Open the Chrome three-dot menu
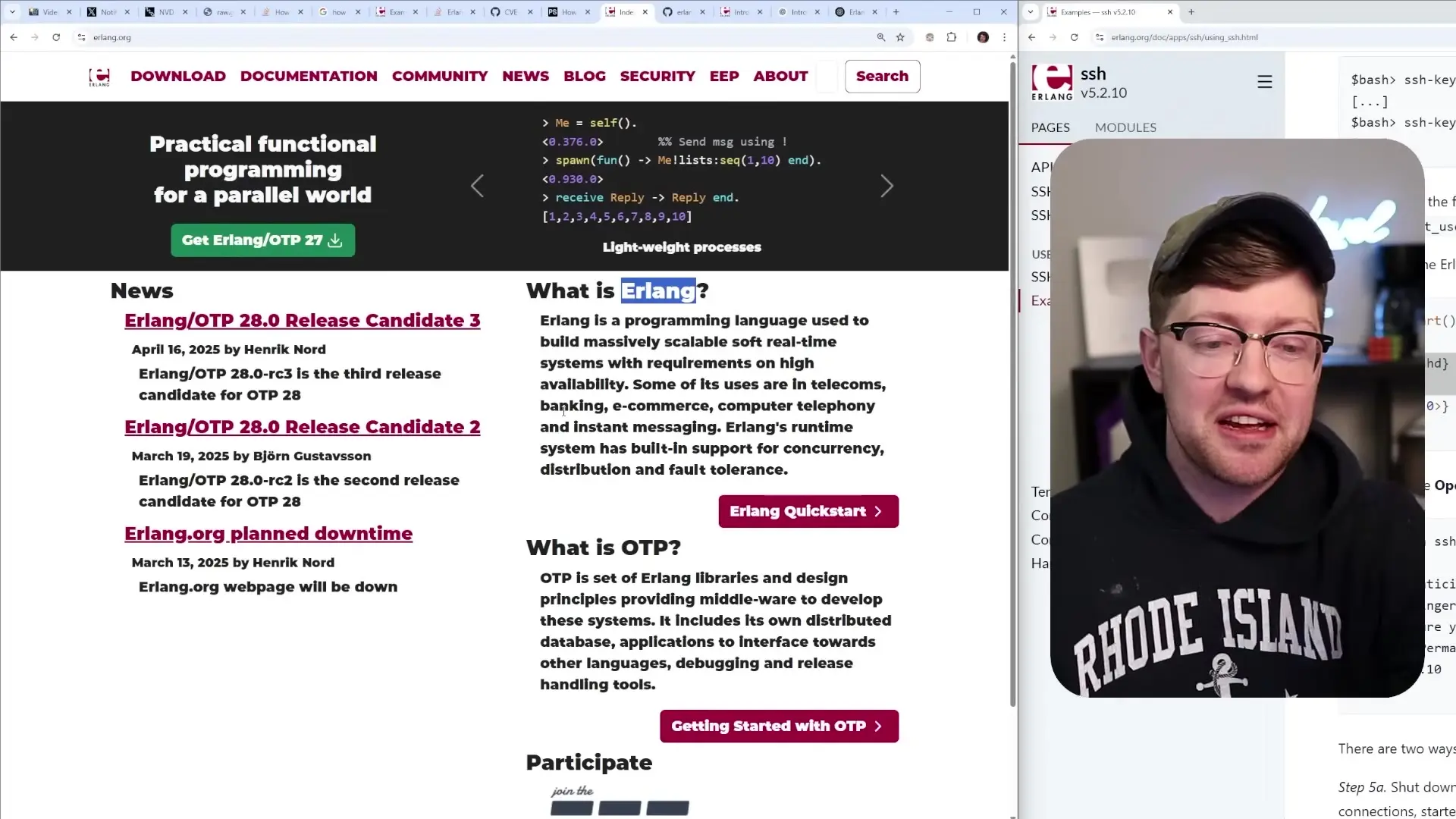 [1005, 37]
